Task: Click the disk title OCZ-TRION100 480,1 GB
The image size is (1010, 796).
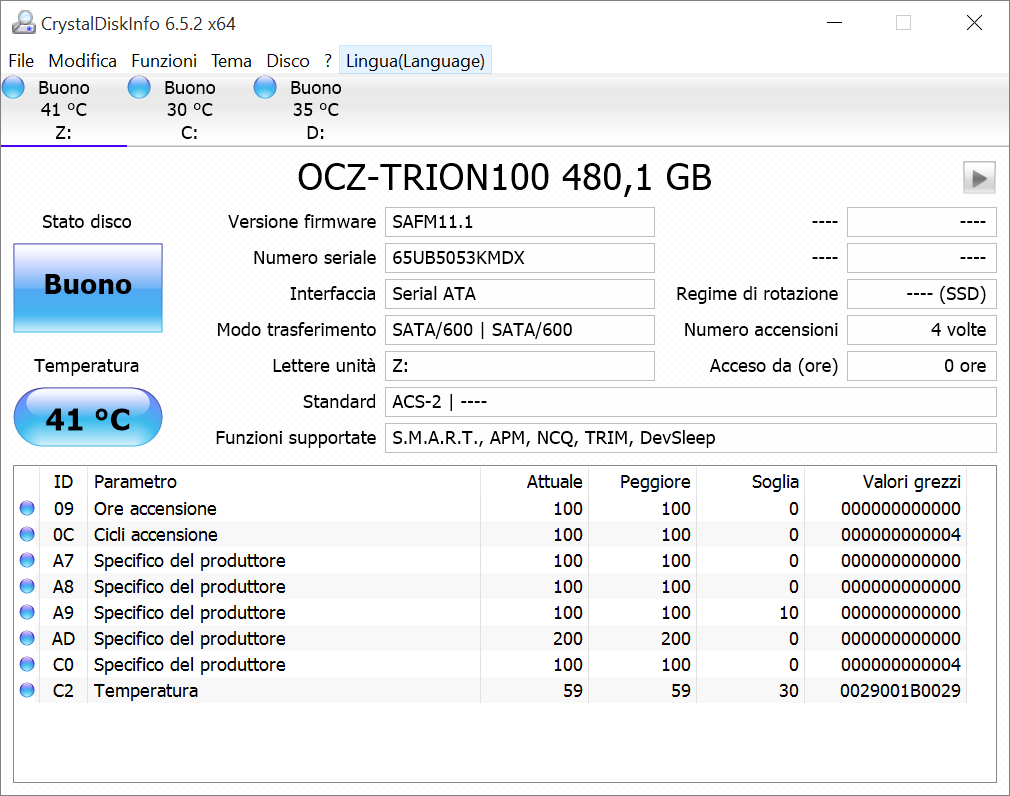Action: coord(504,178)
